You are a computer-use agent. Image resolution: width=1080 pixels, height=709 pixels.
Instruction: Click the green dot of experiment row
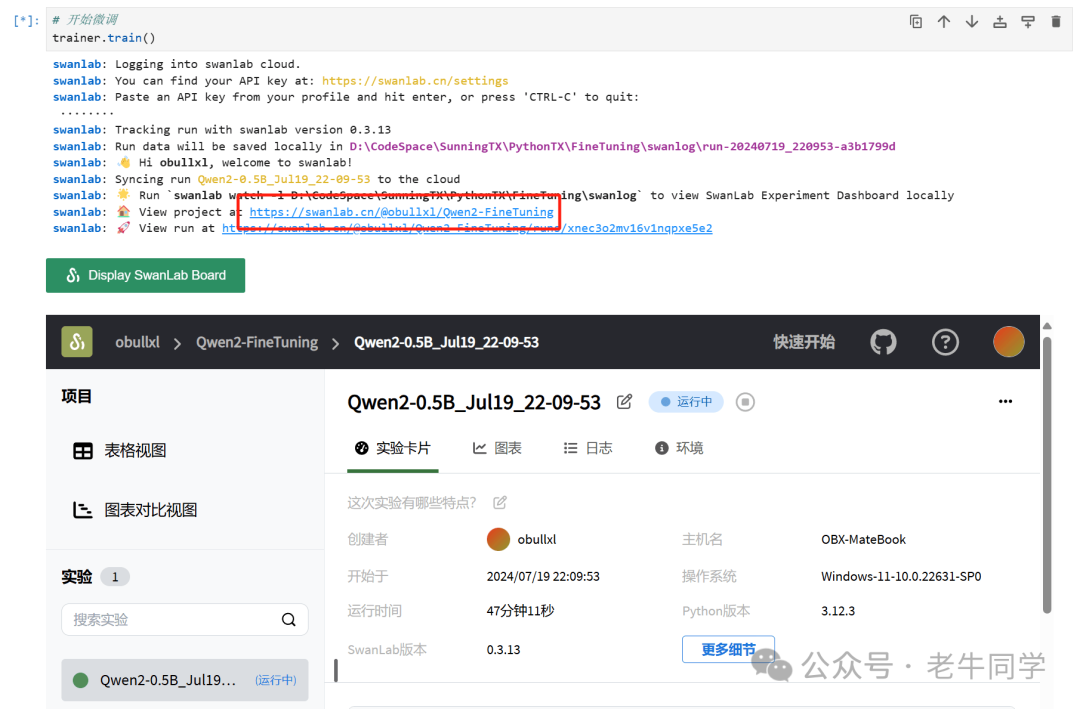[81, 680]
